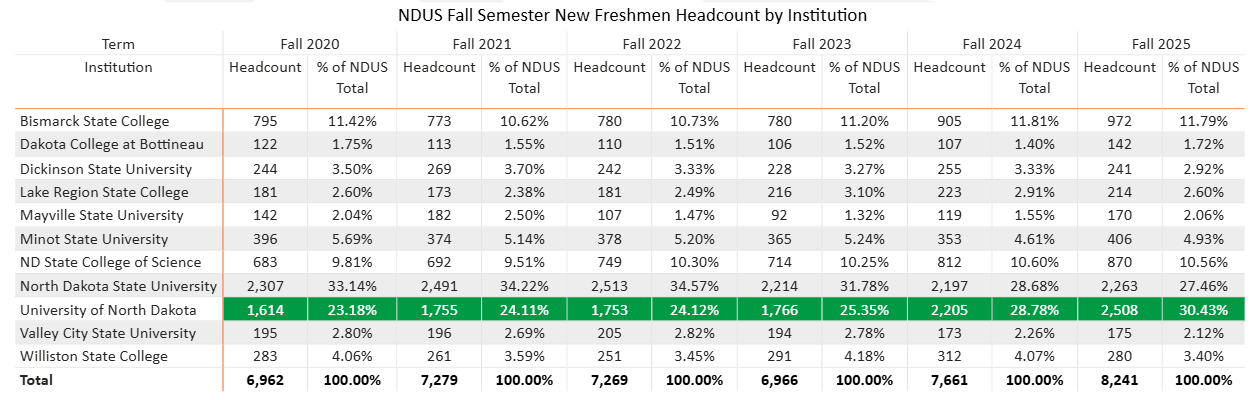Select the Valley City State University label
Image resolution: width=1253 pixels, height=400 pixels.
pos(107,333)
